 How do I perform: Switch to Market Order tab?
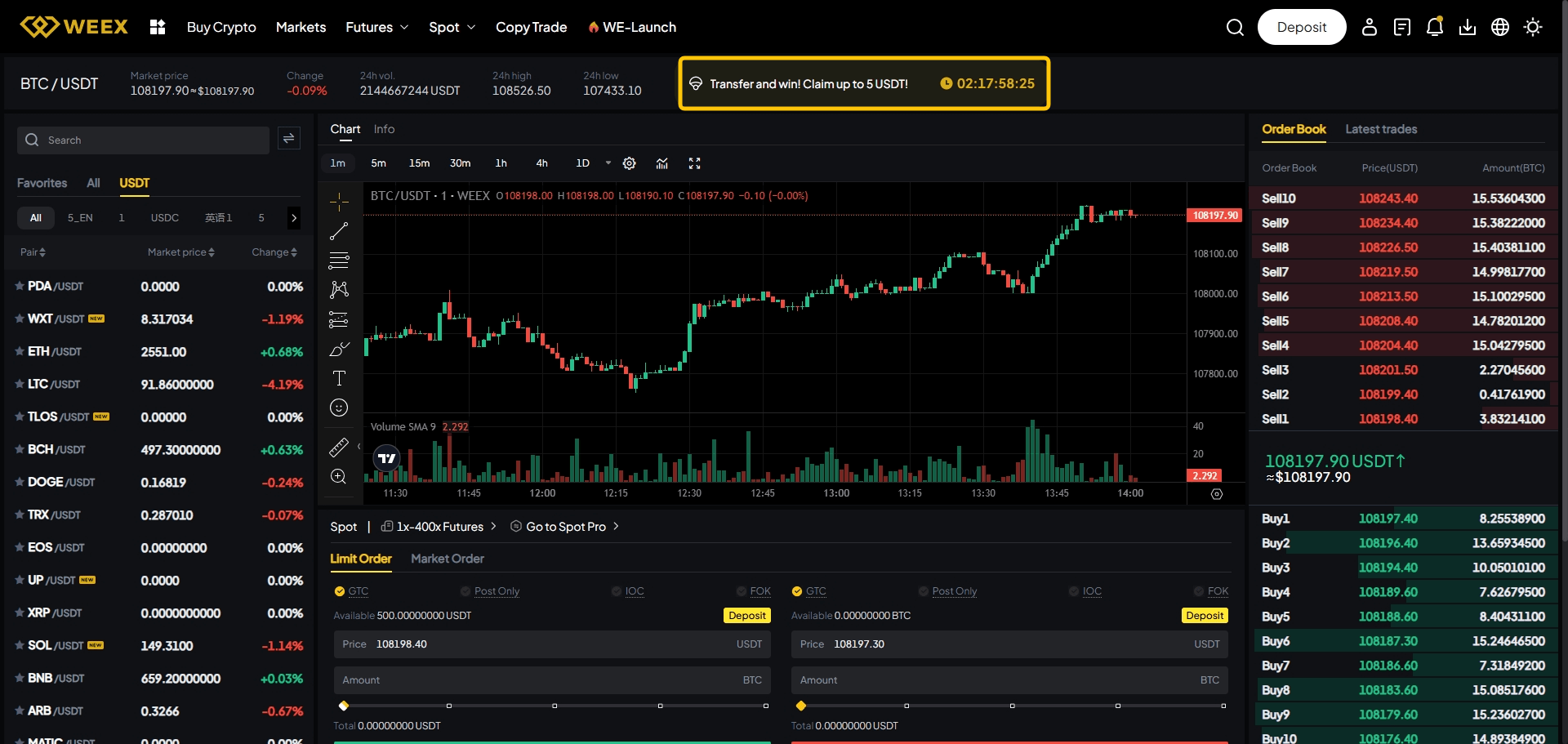448,559
